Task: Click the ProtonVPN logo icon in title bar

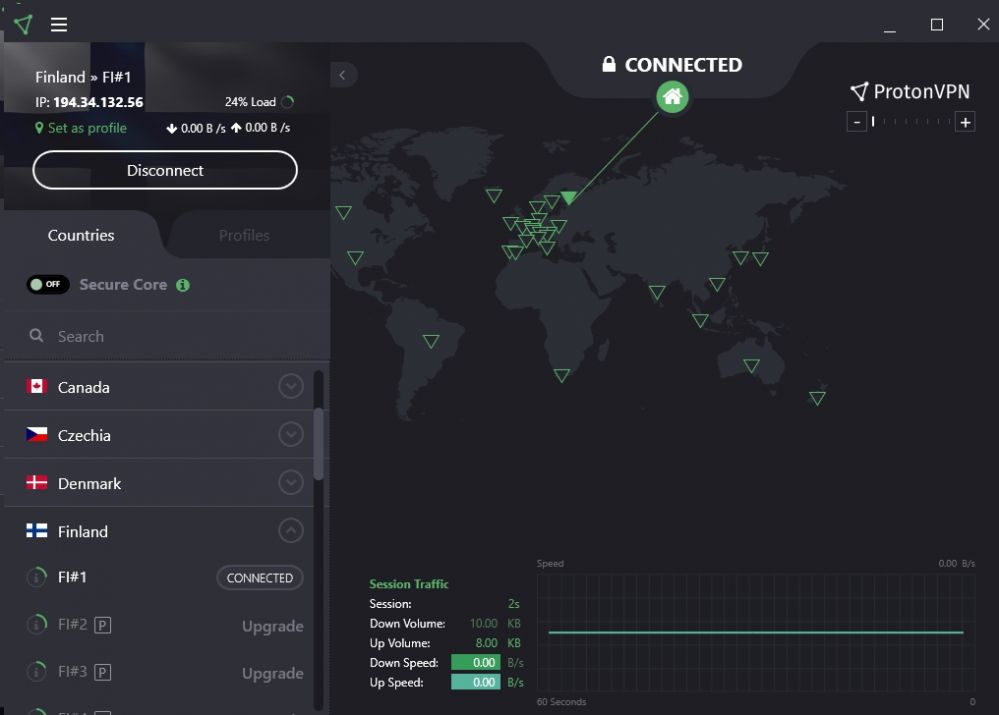Action: point(23,25)
